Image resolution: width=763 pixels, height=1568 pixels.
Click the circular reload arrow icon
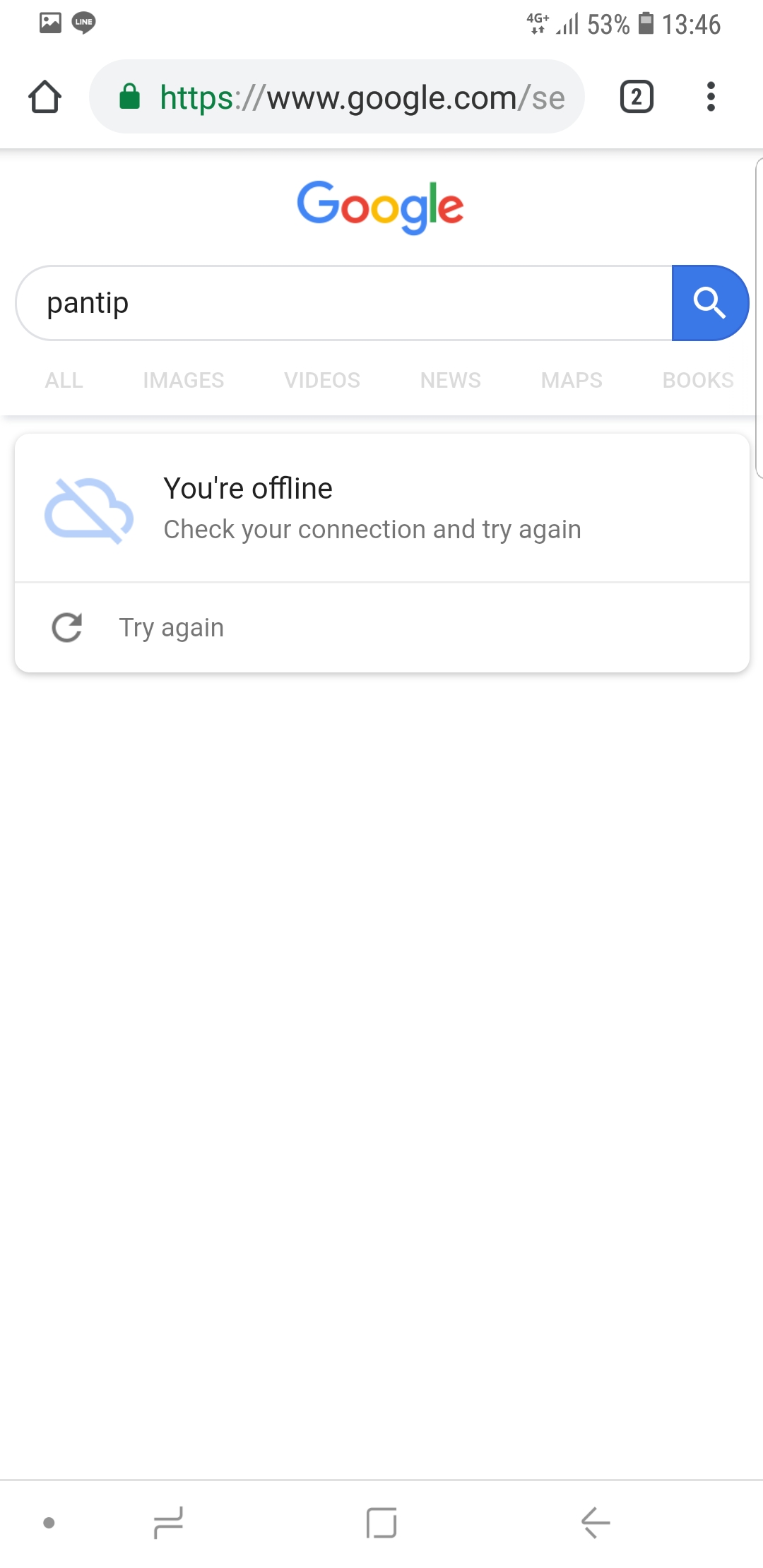[x=67, y=627]
